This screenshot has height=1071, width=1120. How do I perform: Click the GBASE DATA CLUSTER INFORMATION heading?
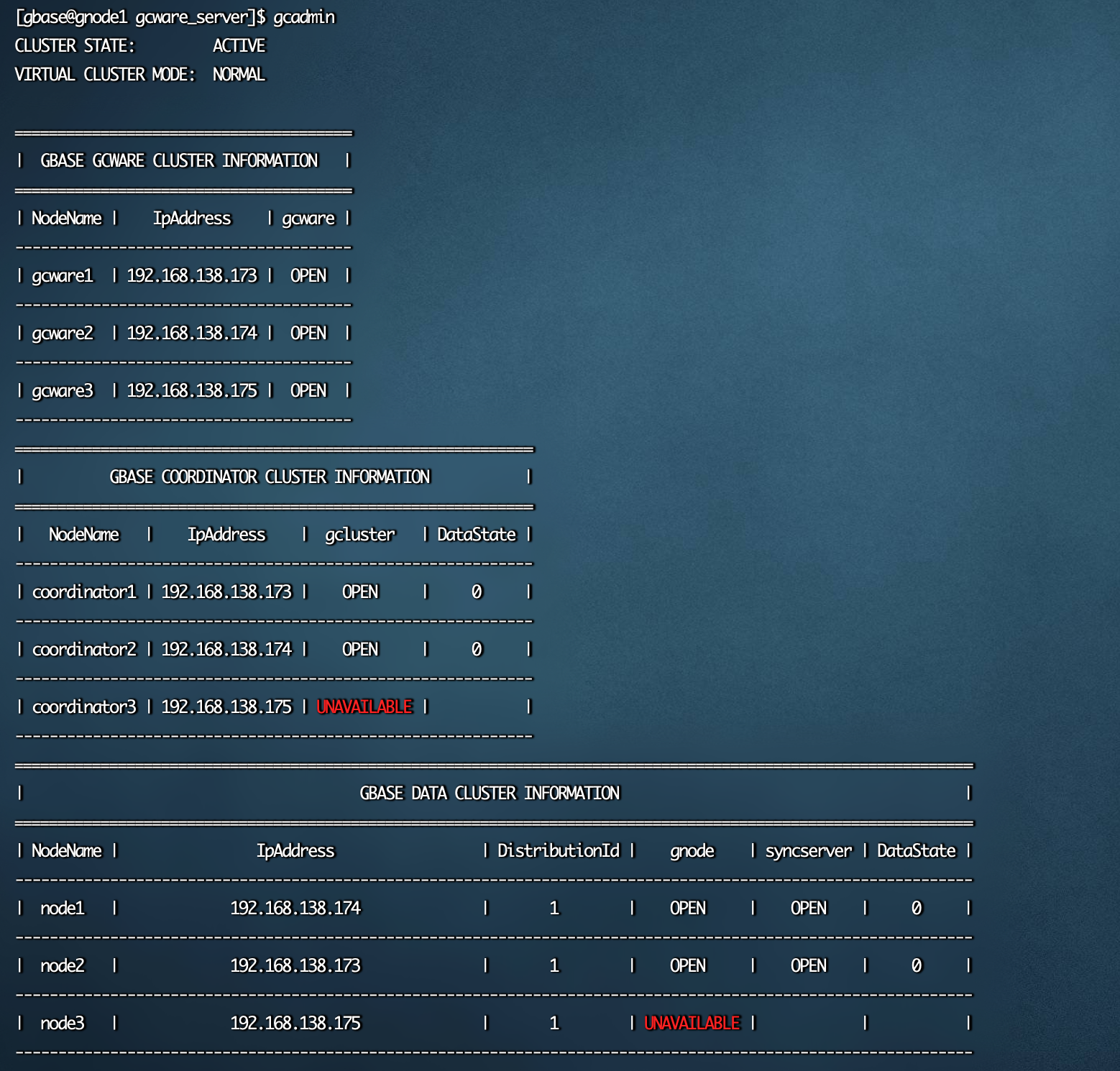490,794
